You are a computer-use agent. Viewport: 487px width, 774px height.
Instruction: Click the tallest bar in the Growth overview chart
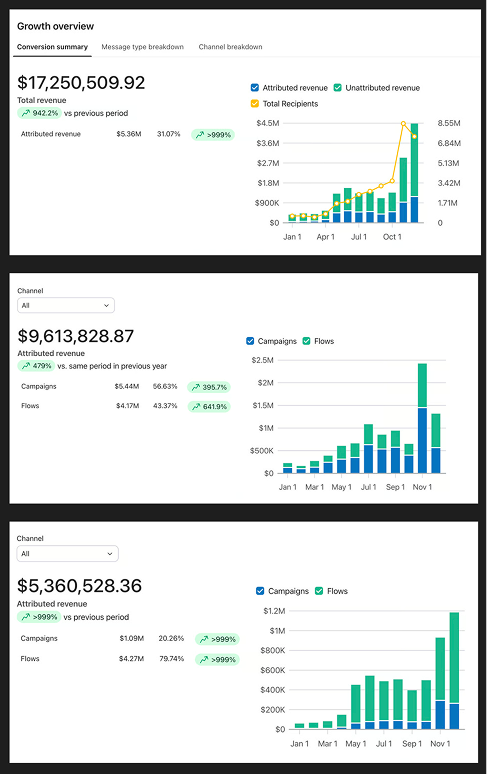tap(414, 173)
